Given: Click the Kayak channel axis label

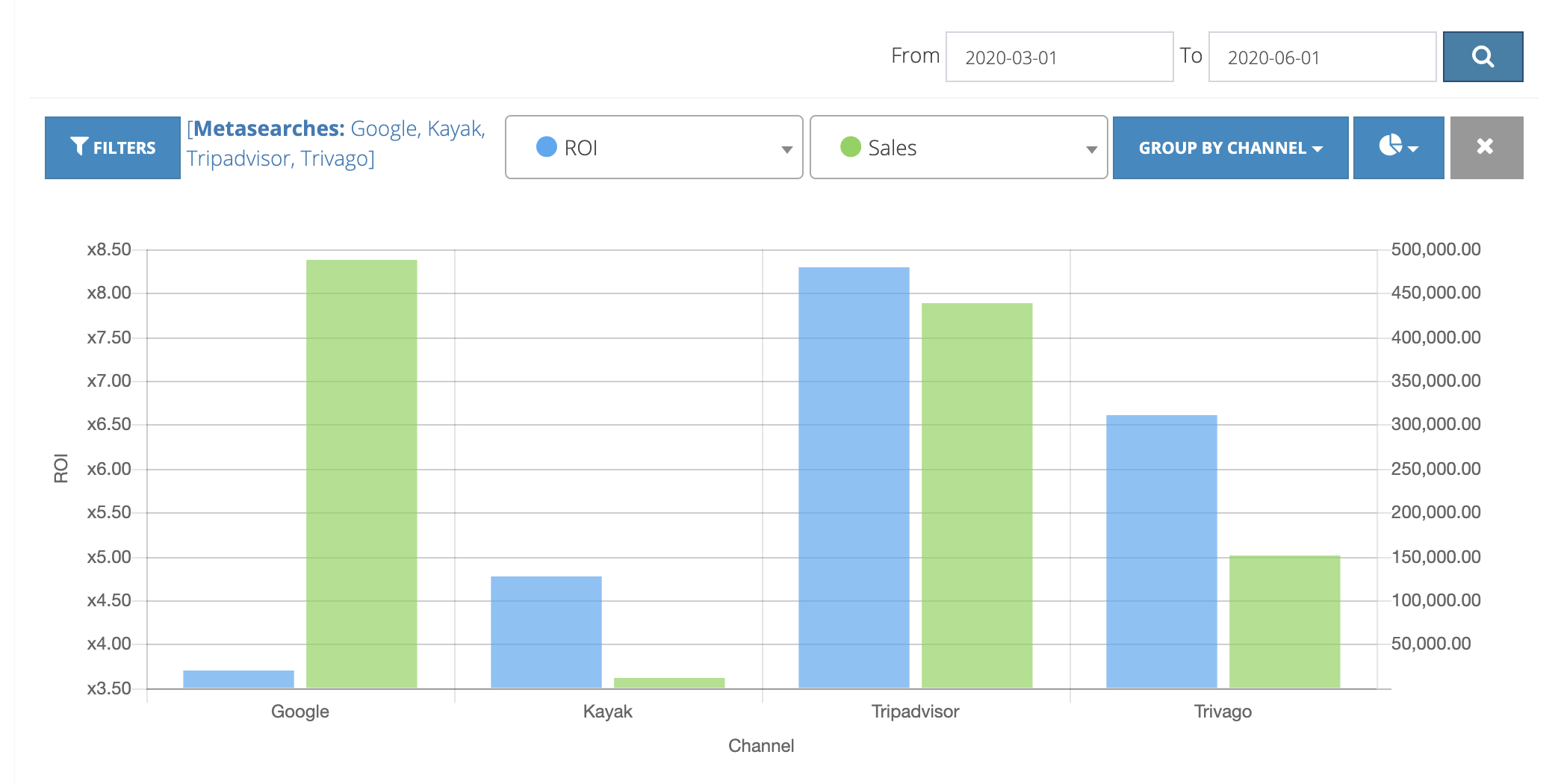Looking at the screenshot, I should (x=607, y=712).
